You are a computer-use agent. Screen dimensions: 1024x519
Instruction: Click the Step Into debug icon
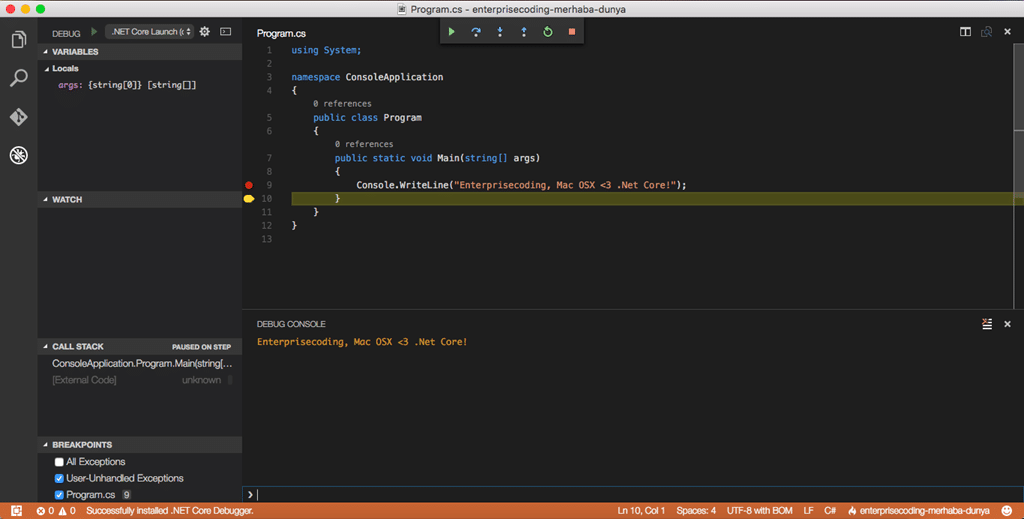tap(500, 31)
